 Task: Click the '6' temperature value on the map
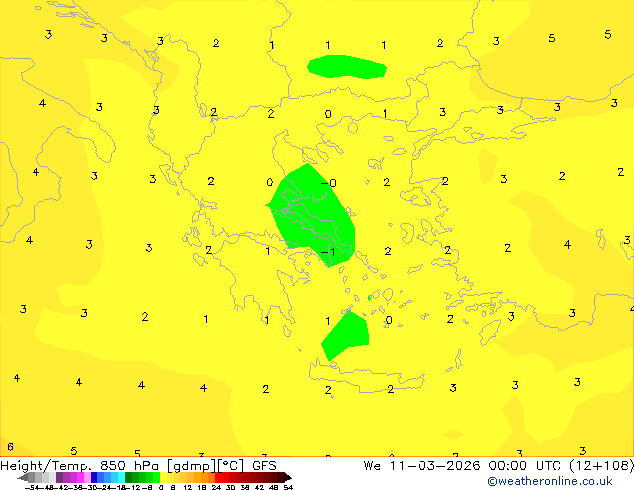(11, 447)
